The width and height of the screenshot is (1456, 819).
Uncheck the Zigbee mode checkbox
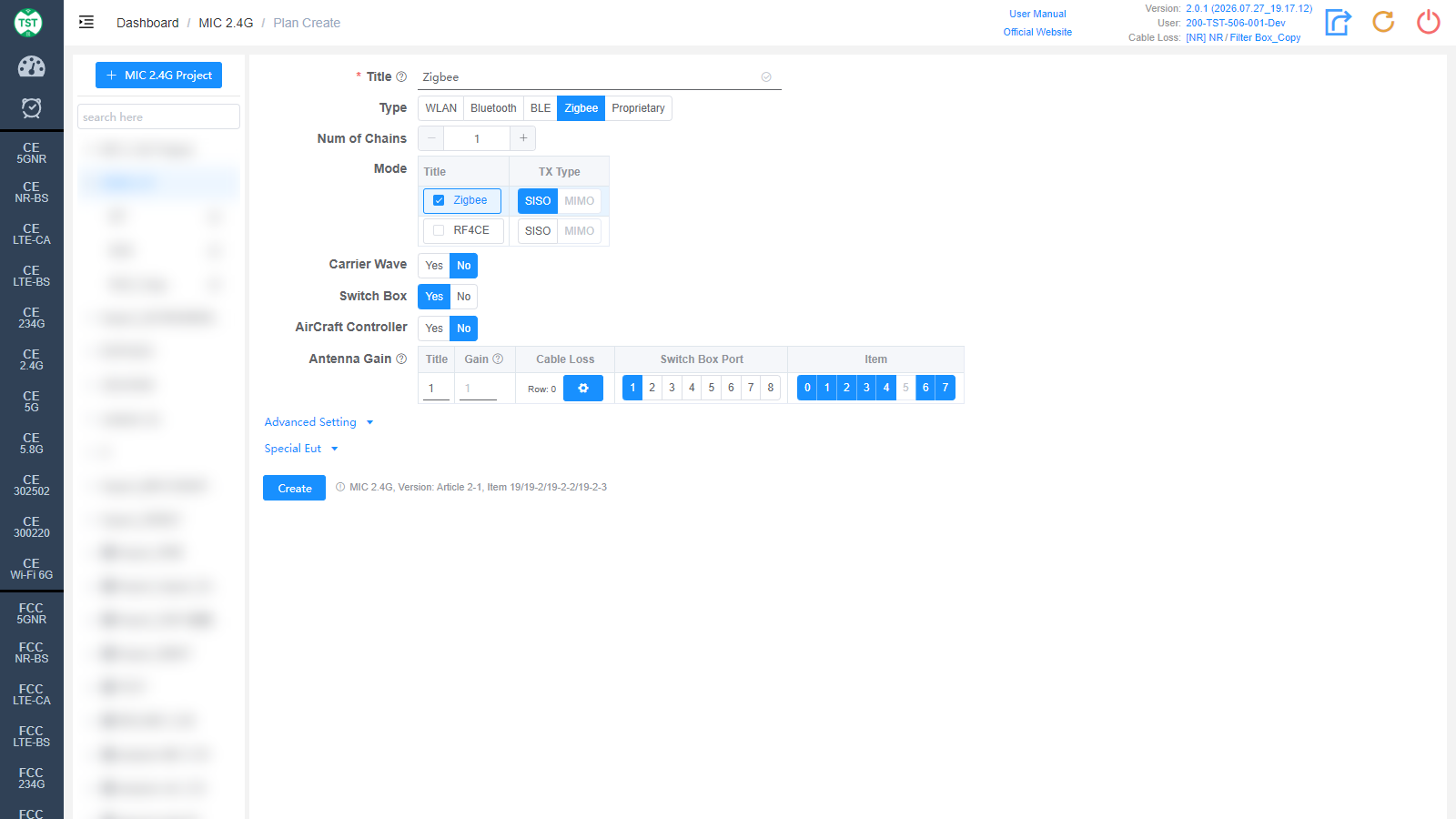439,200
